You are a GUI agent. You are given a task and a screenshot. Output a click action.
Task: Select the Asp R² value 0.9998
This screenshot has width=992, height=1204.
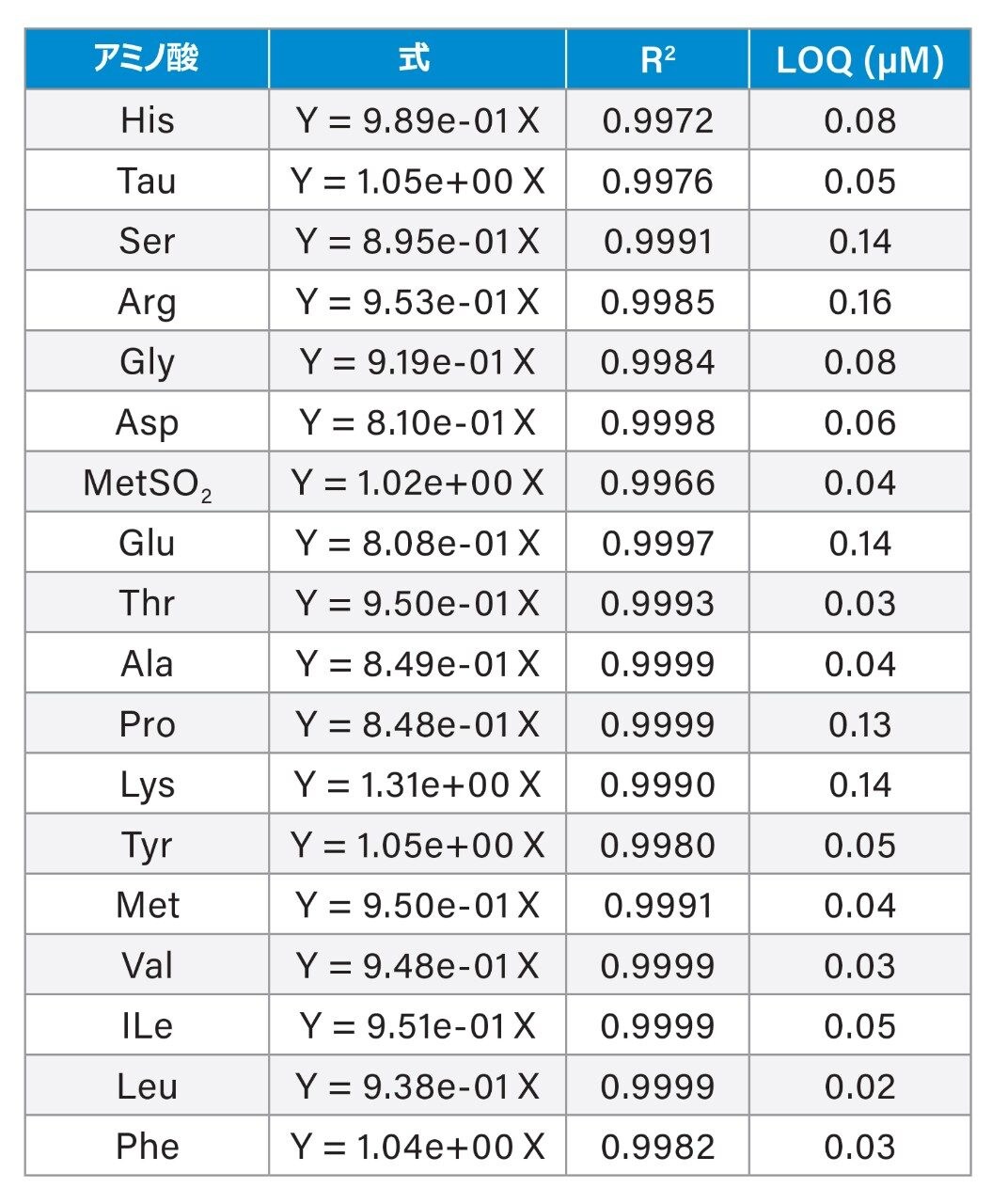click(x=657, y=422)
